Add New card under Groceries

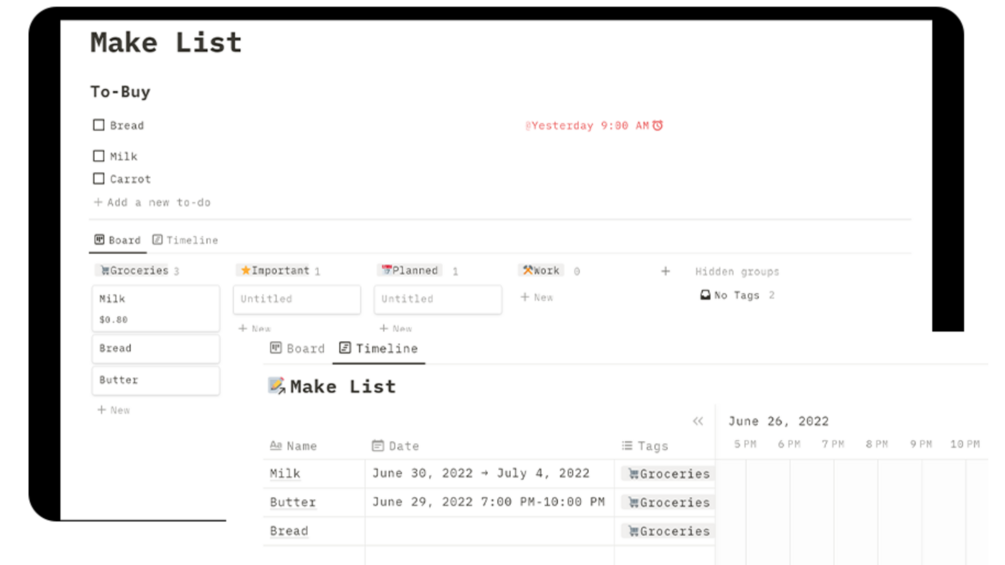(113, 410)
